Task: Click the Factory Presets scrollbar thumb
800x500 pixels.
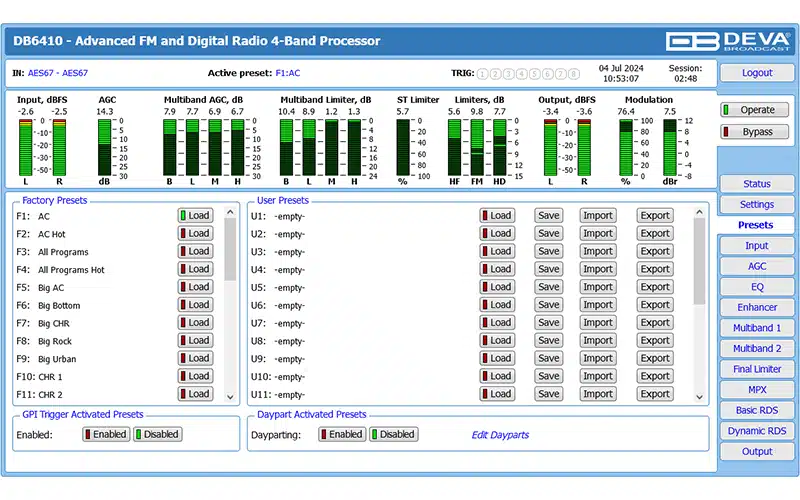Action: (230, 249)
